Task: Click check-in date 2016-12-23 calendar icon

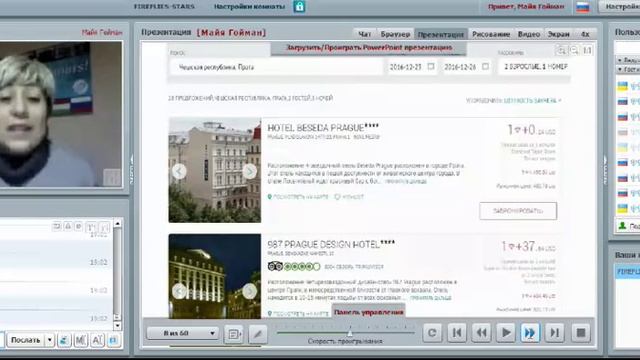Action: [431, 66]
